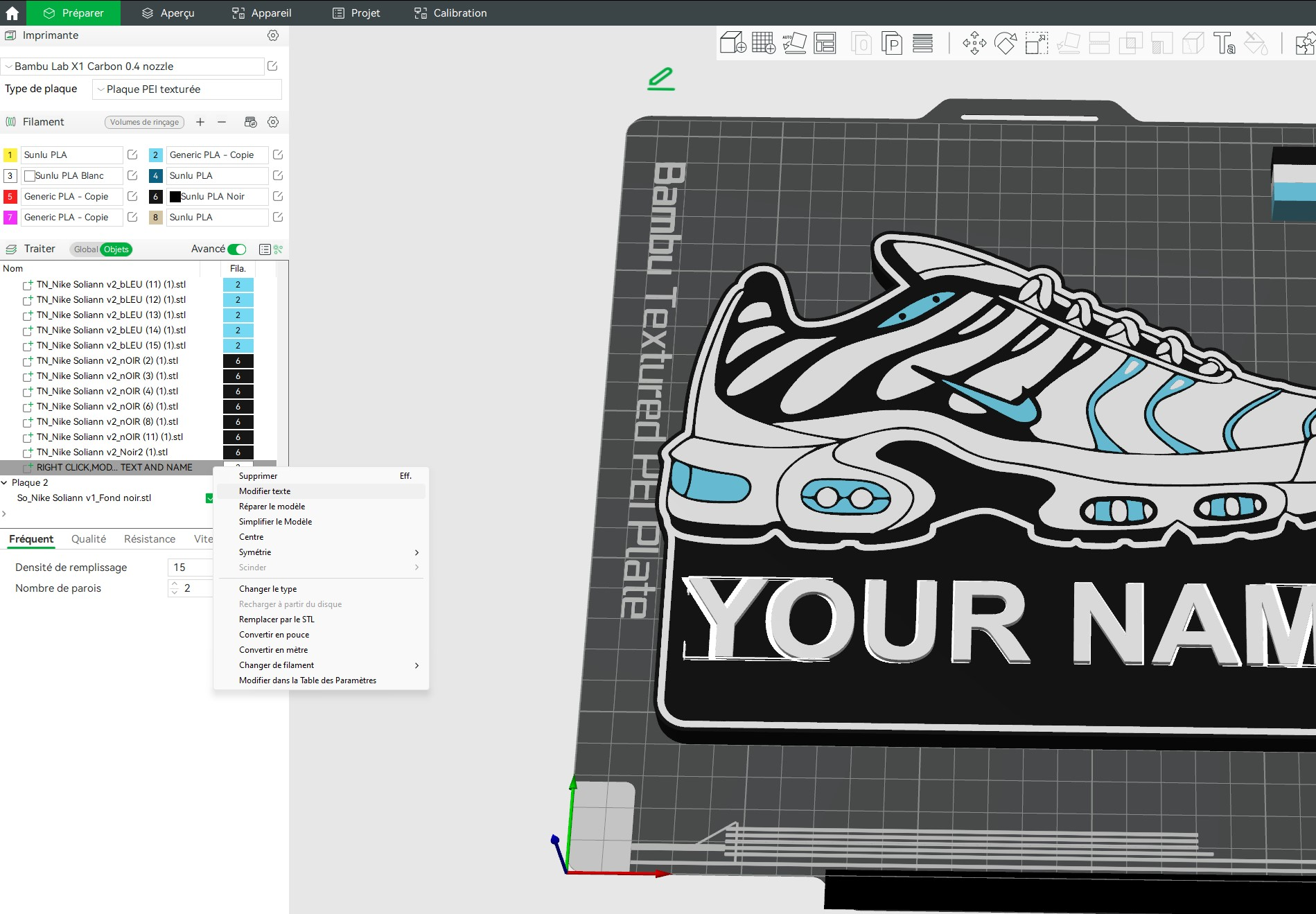Viewport: 1316px width, 914px height.
Task: Switch process scope to Global
Action: coord(85,249)
